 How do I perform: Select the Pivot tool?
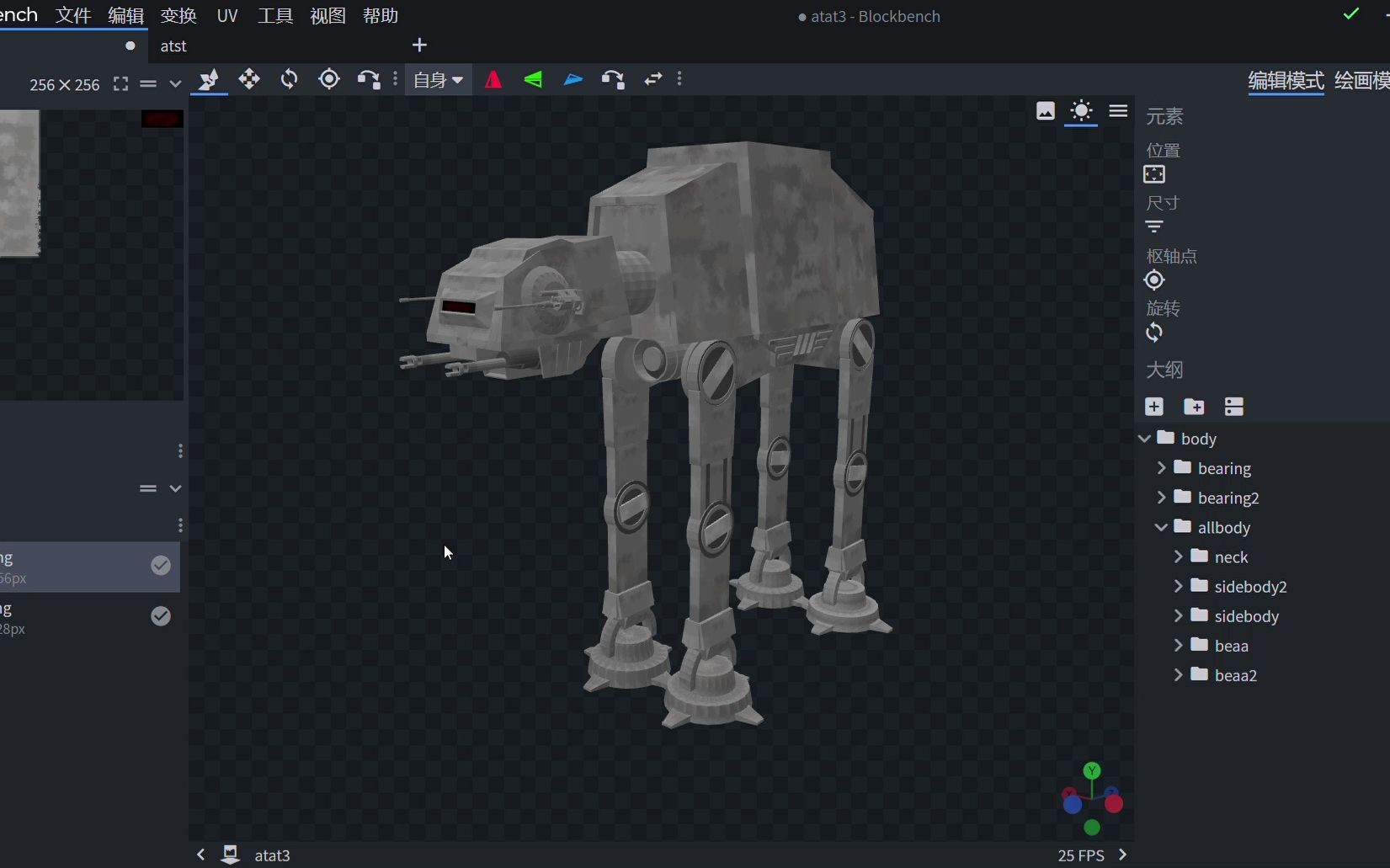tap(329, 80)
